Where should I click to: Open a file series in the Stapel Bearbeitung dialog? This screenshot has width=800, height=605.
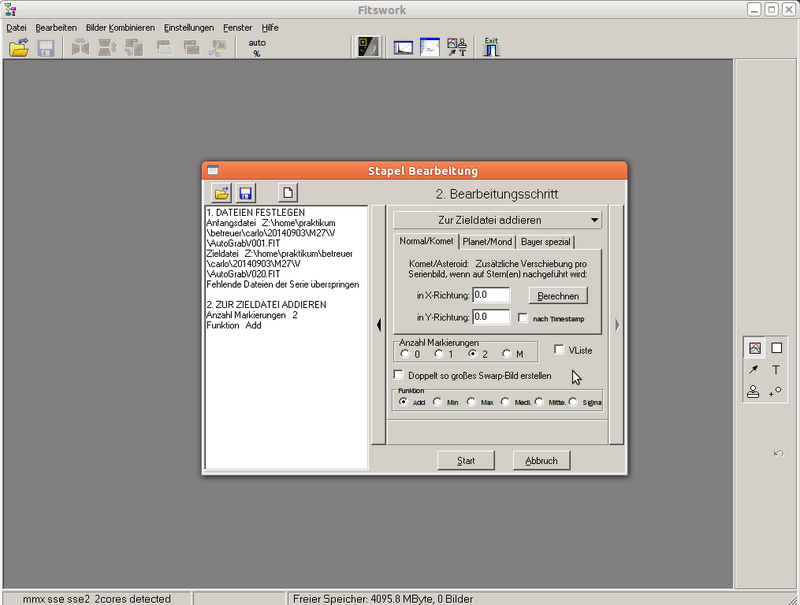220,192
